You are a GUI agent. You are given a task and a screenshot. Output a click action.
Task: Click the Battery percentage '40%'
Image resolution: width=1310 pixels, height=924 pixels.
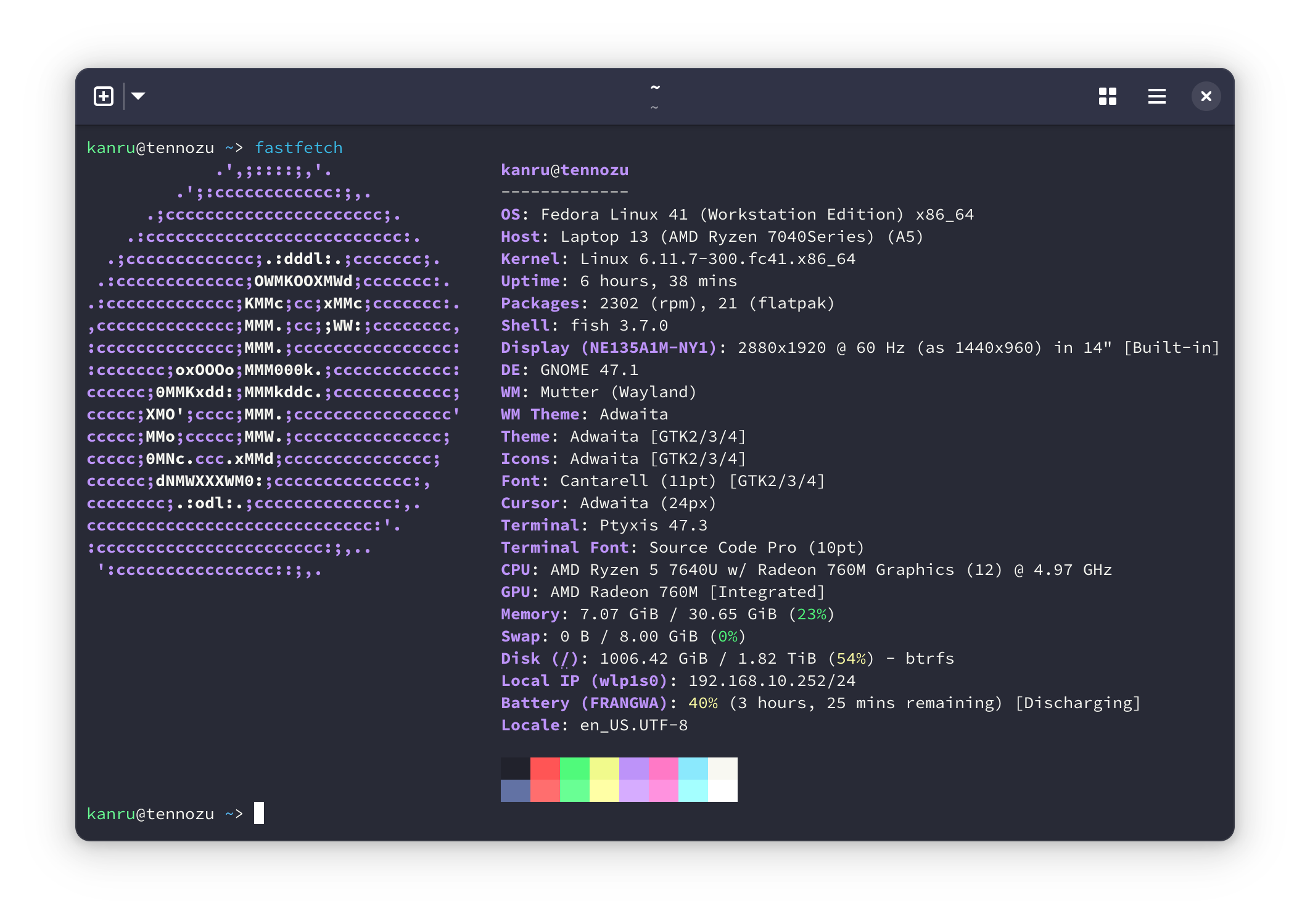(x=703, y=703)
